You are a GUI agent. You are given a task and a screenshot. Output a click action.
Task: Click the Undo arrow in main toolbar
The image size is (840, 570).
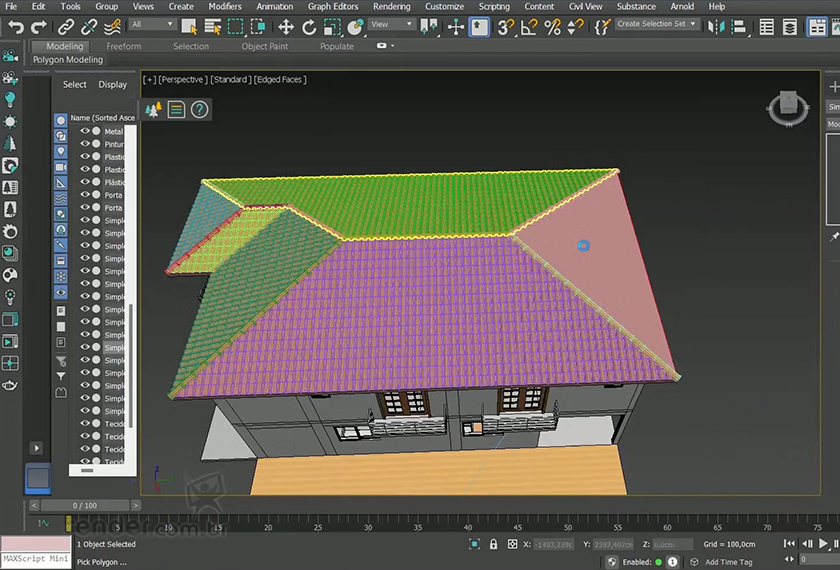click(16, 27)
